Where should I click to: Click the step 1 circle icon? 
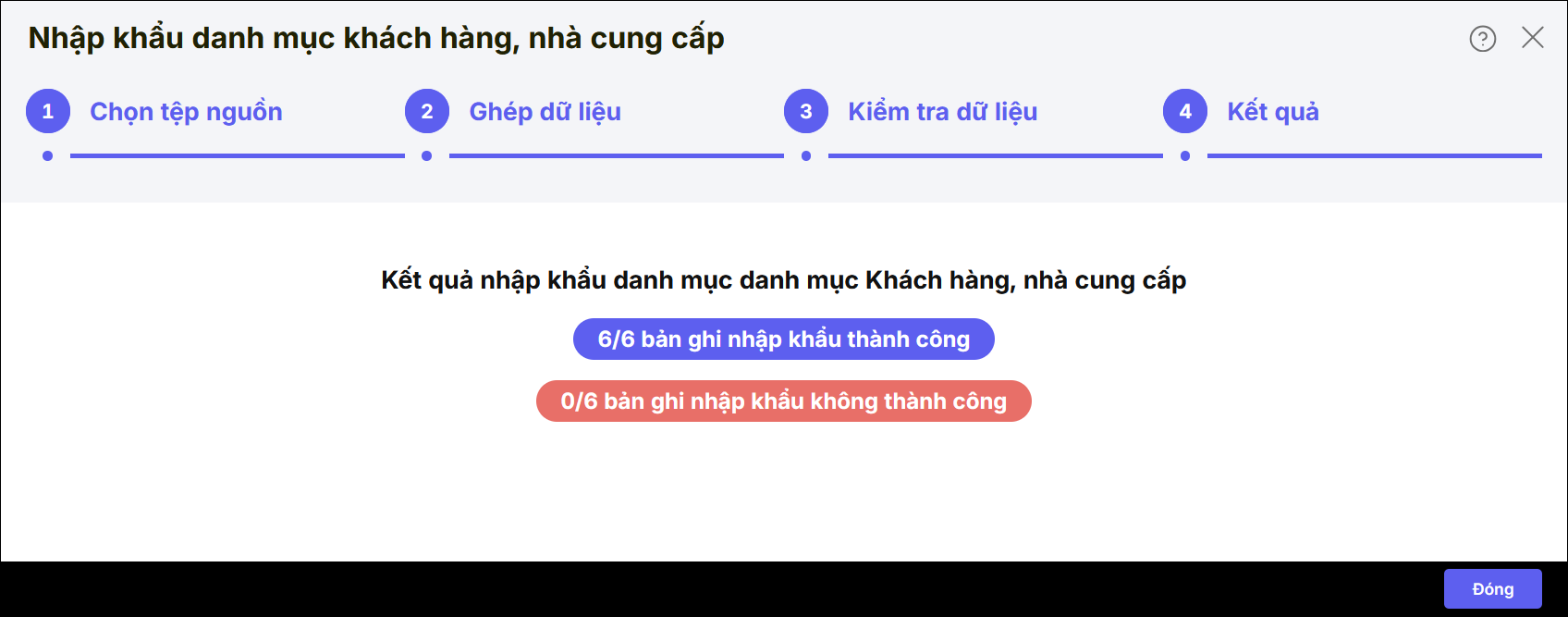48,112
